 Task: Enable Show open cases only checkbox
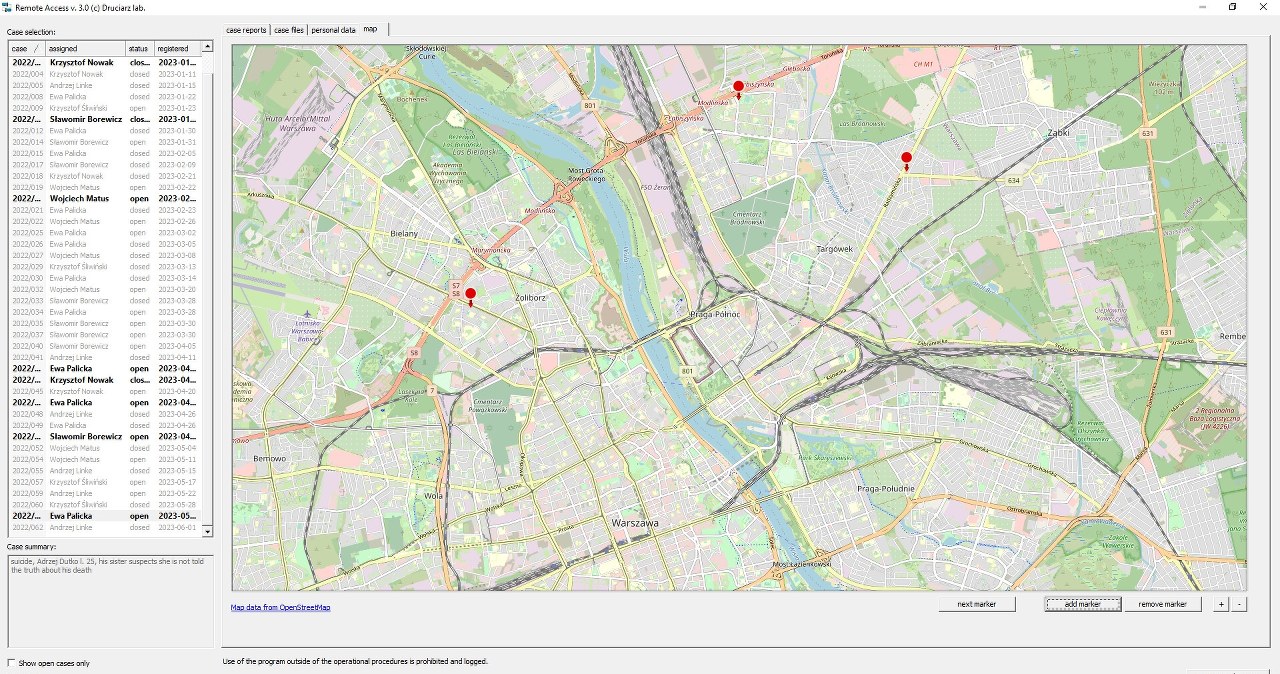[x=12, y=663]
